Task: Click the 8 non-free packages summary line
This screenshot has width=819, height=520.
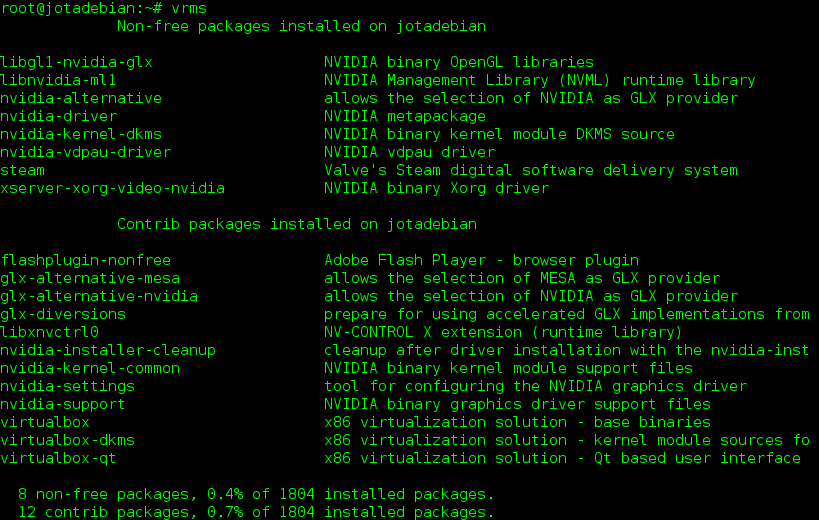Action: (x=256, y=494)
